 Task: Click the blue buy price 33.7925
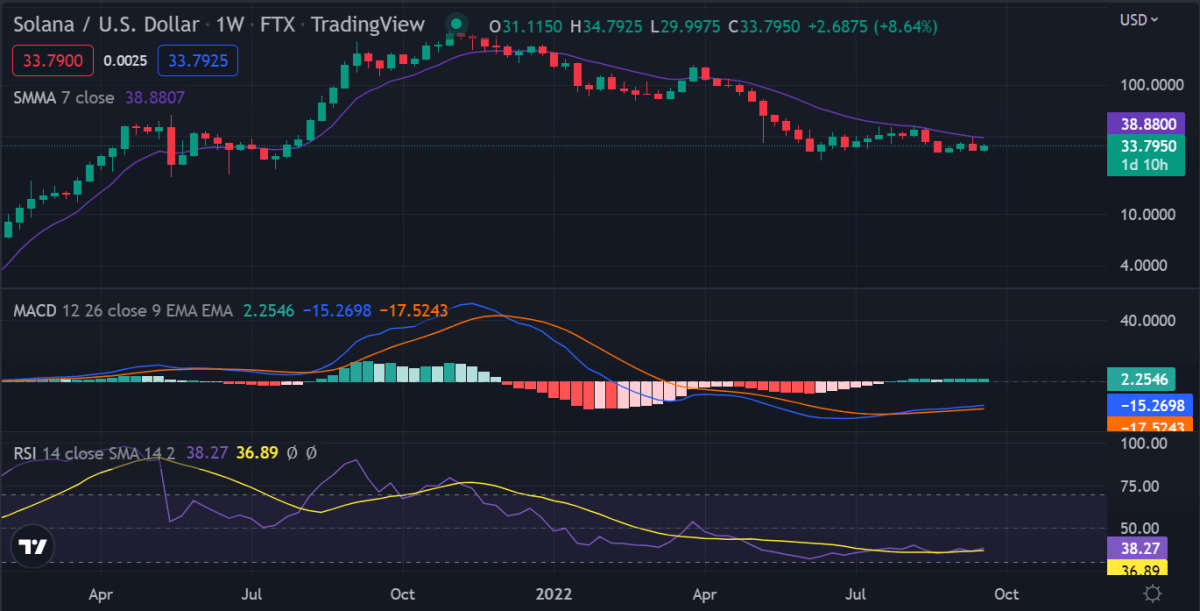coord(198,61)
